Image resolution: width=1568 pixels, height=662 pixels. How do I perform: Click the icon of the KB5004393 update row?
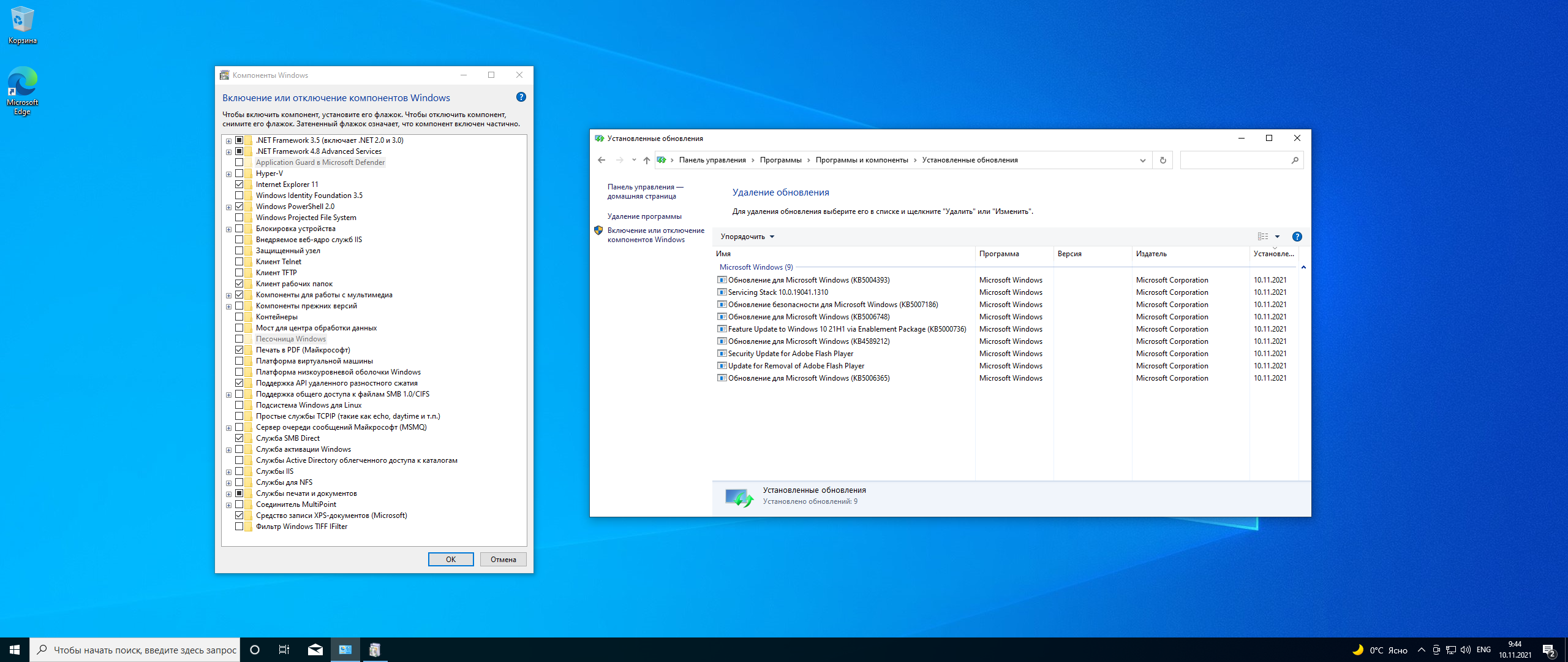pos(722,280)
